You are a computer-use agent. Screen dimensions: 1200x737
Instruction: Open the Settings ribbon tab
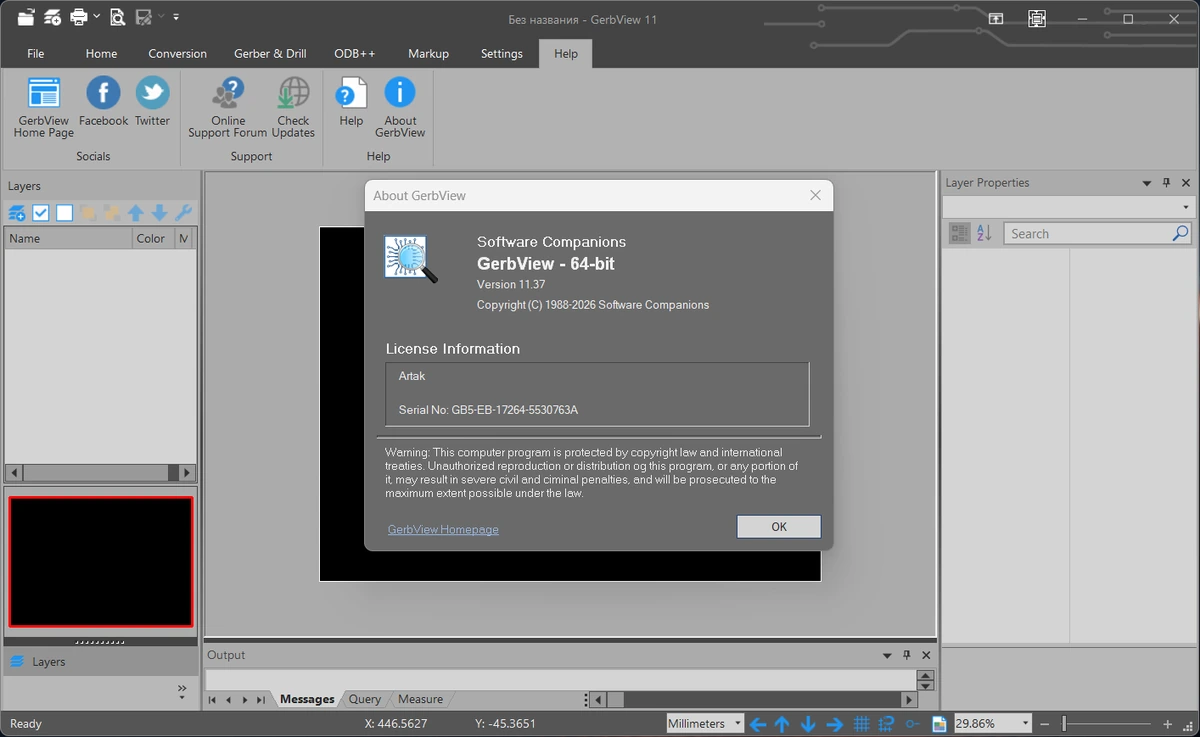(502, 54)
